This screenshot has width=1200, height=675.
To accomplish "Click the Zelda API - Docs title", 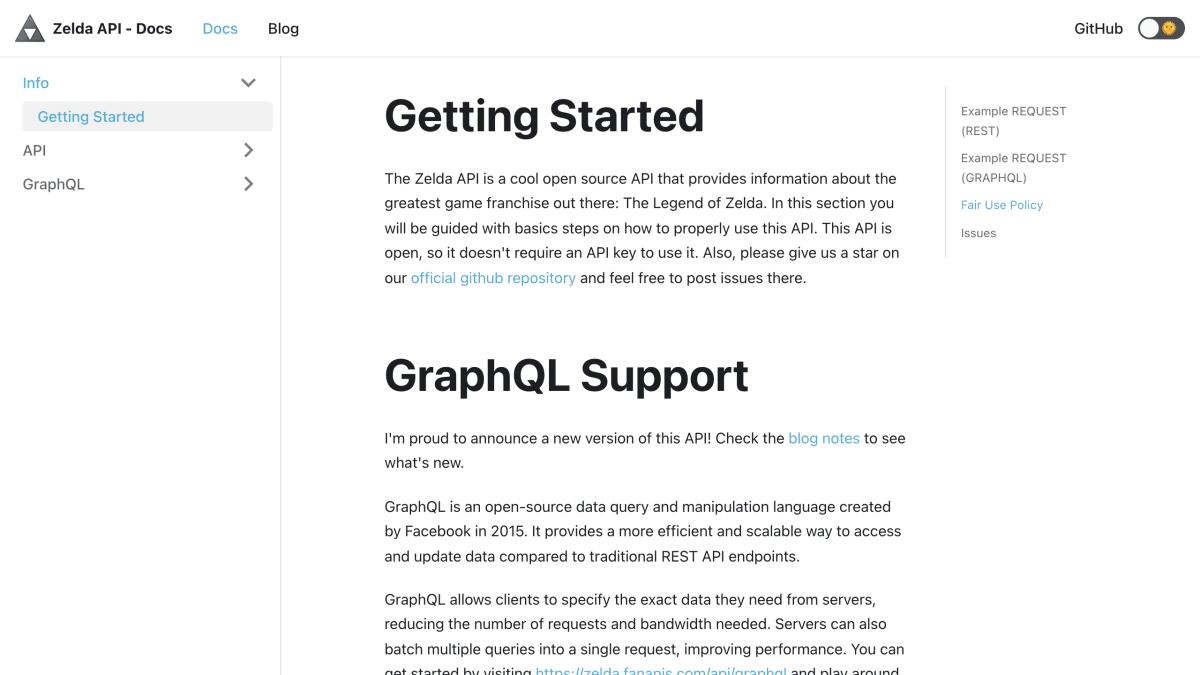I will [x=112, y=28].
